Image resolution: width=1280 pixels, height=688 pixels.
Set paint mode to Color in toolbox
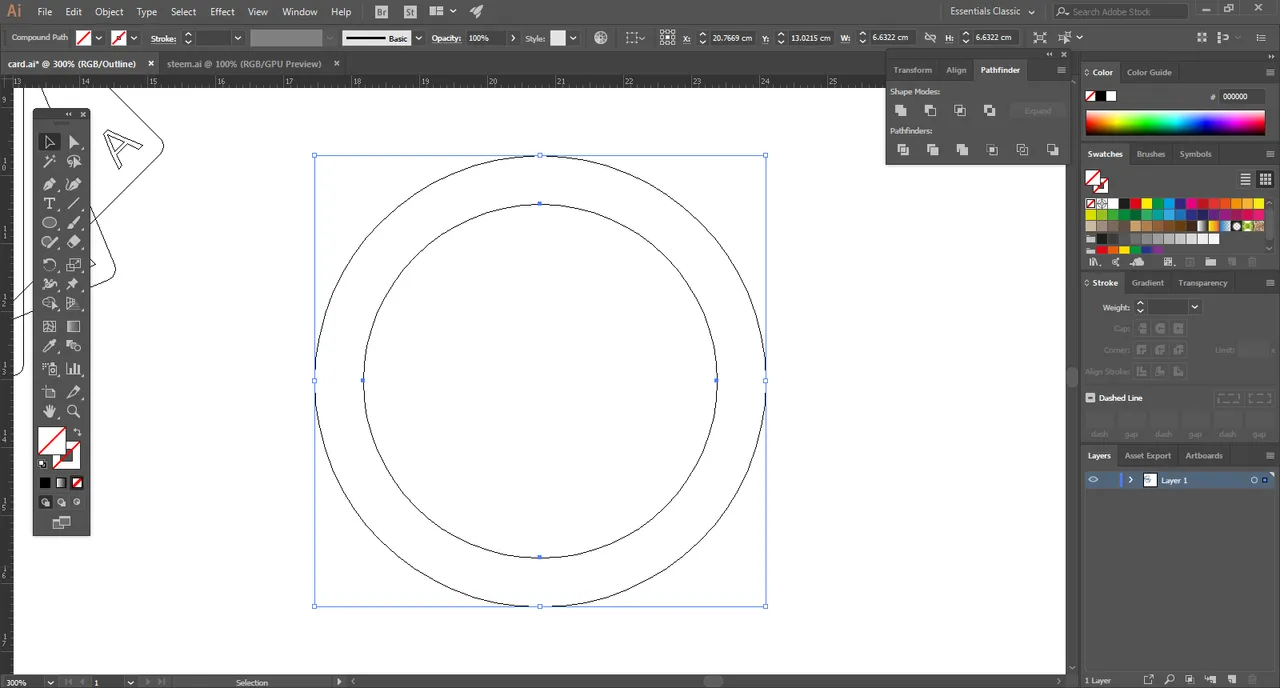(x=45, y=483)
